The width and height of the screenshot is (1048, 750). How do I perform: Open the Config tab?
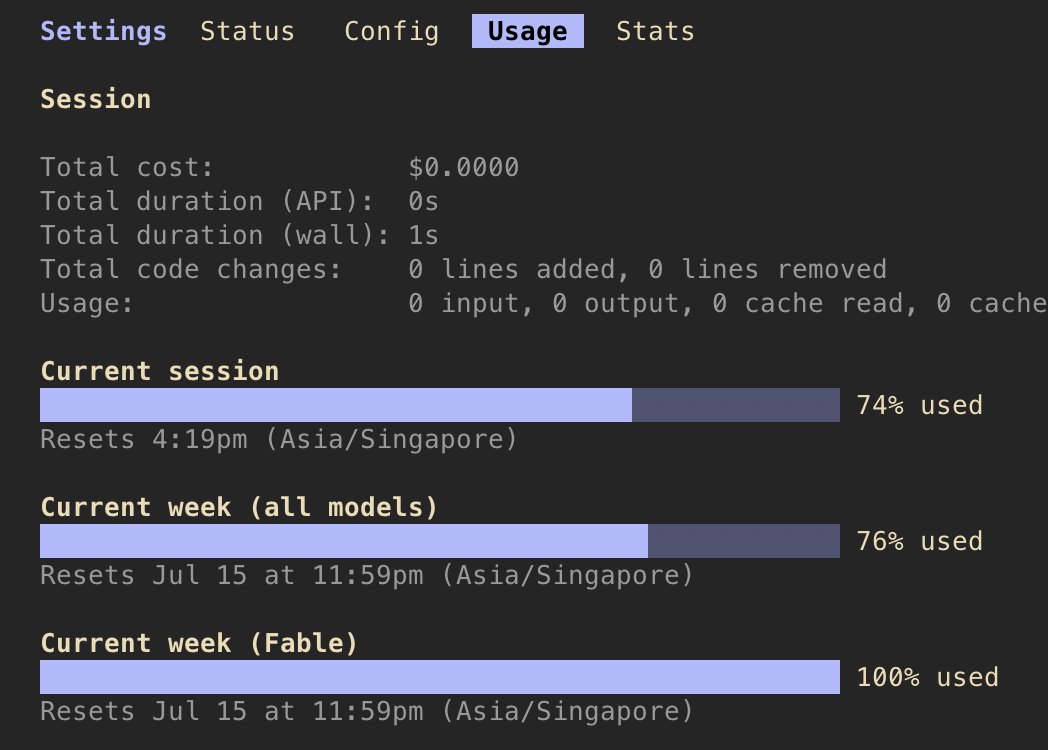[x=392, y=31]
